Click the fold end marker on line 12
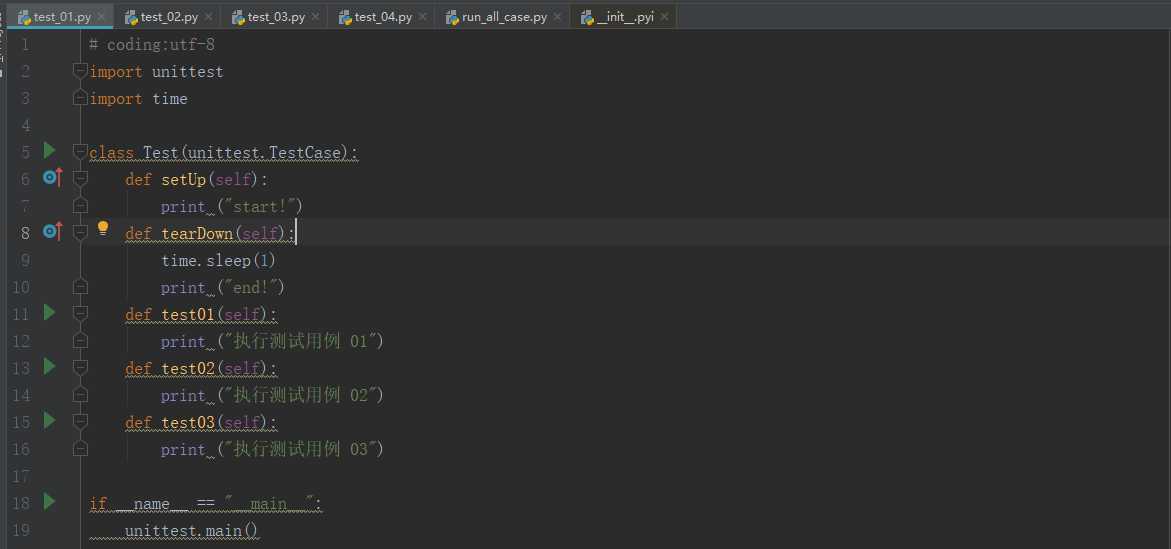The image size is (1171, 549). coord(81,340)
